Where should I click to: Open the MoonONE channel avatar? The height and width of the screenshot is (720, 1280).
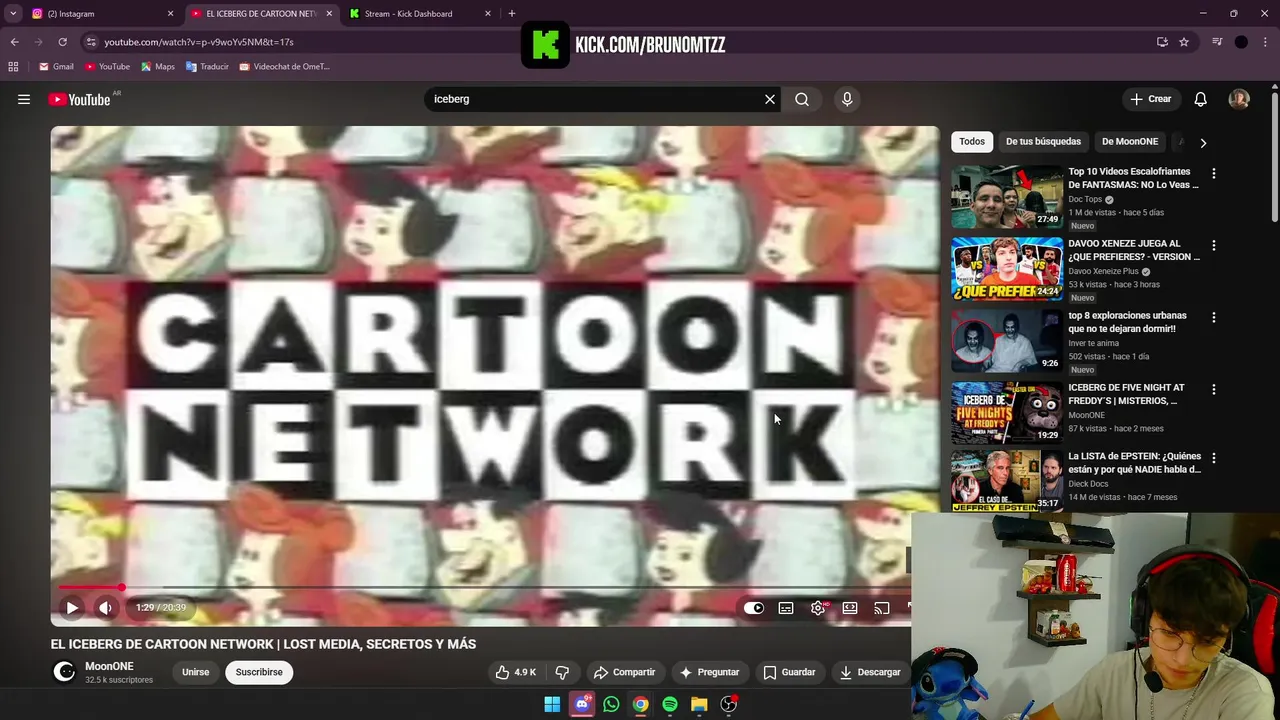pos(64,672)
